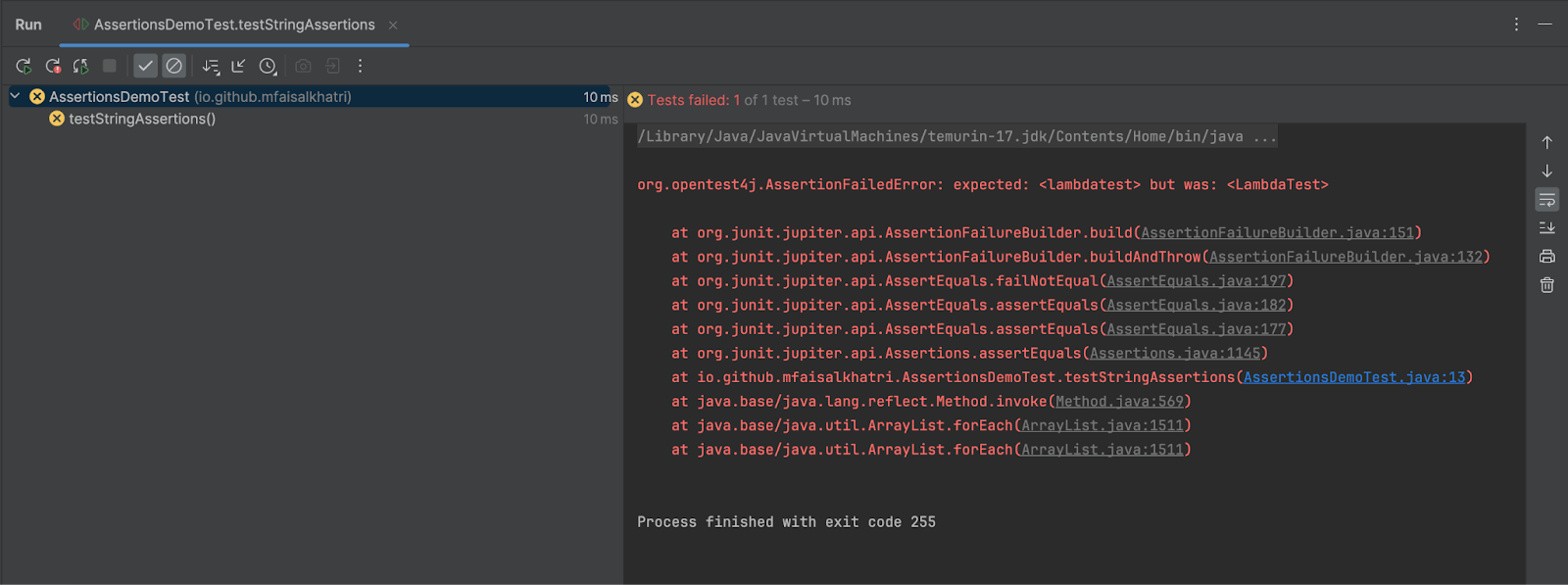Click 10 ms duration of AssertionsDemoTest
The image size is (1568, 585).
coord(601,97)
